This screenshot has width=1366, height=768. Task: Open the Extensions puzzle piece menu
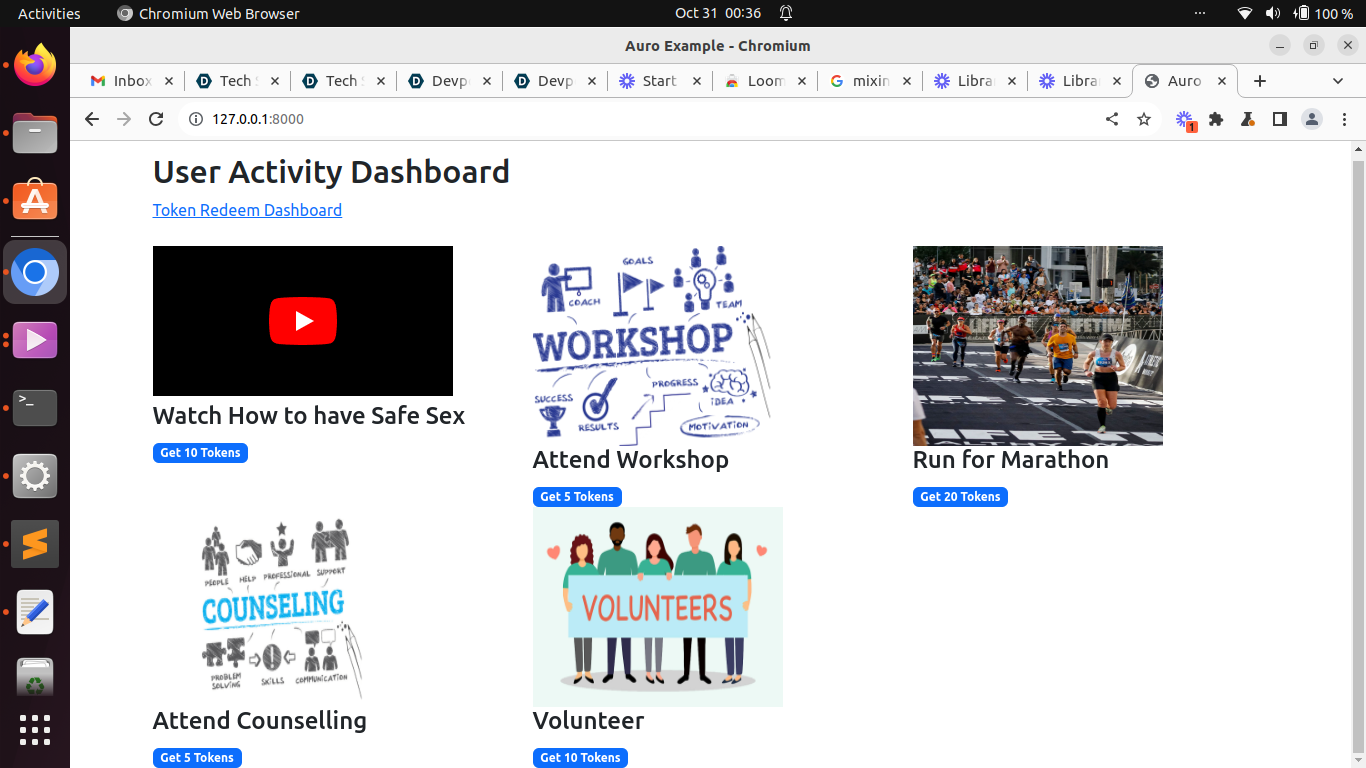1216,119
